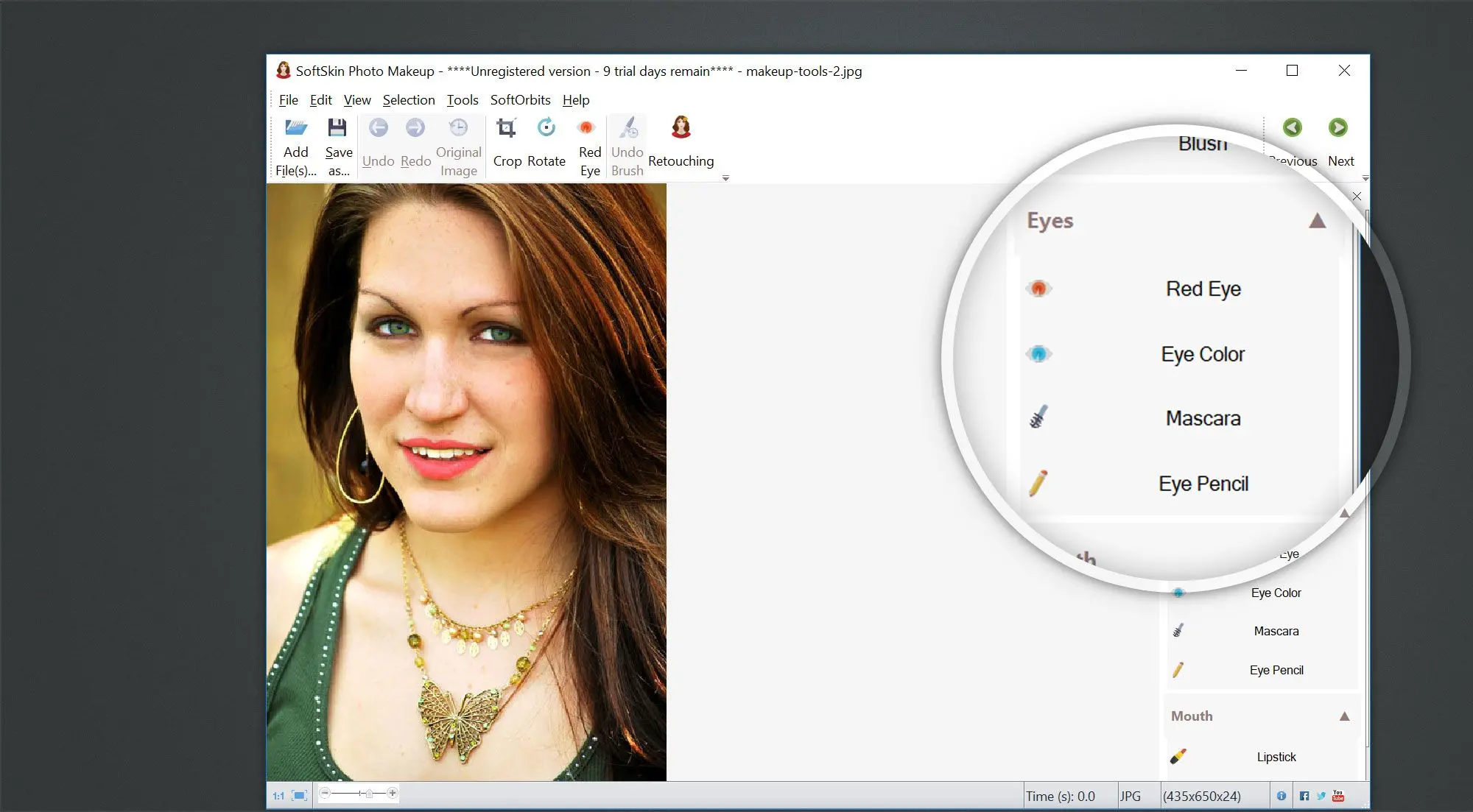Open the SoftOrbits menu
This screenshot has width=1473, height=812.
click(518, 99)
